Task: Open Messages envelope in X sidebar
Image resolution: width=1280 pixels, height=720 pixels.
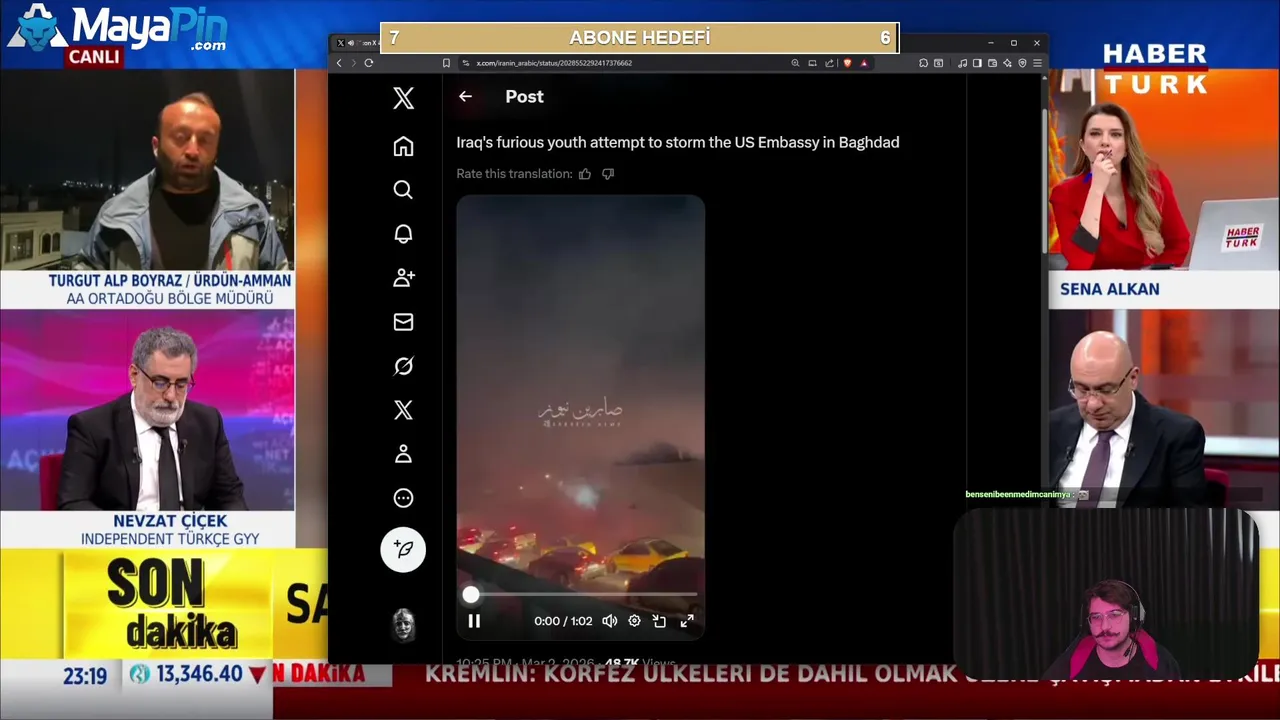Action: [403, 322]
